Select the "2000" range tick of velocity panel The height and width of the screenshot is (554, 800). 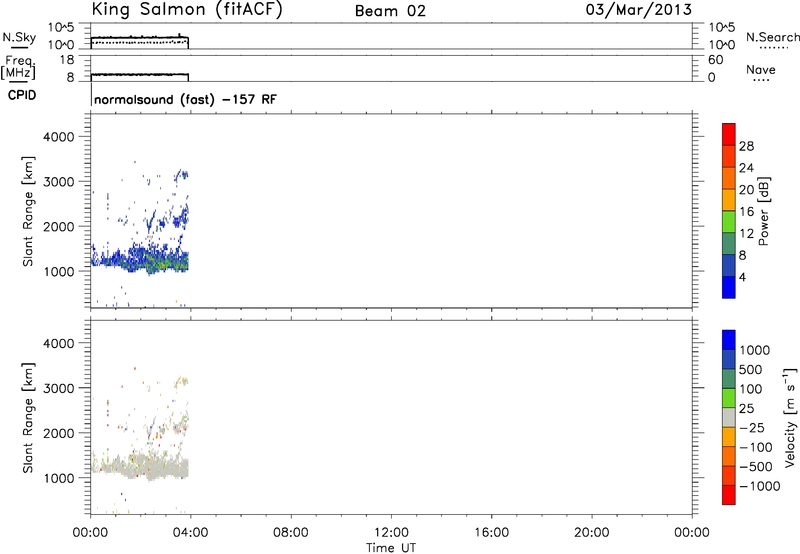coord(59,433)
